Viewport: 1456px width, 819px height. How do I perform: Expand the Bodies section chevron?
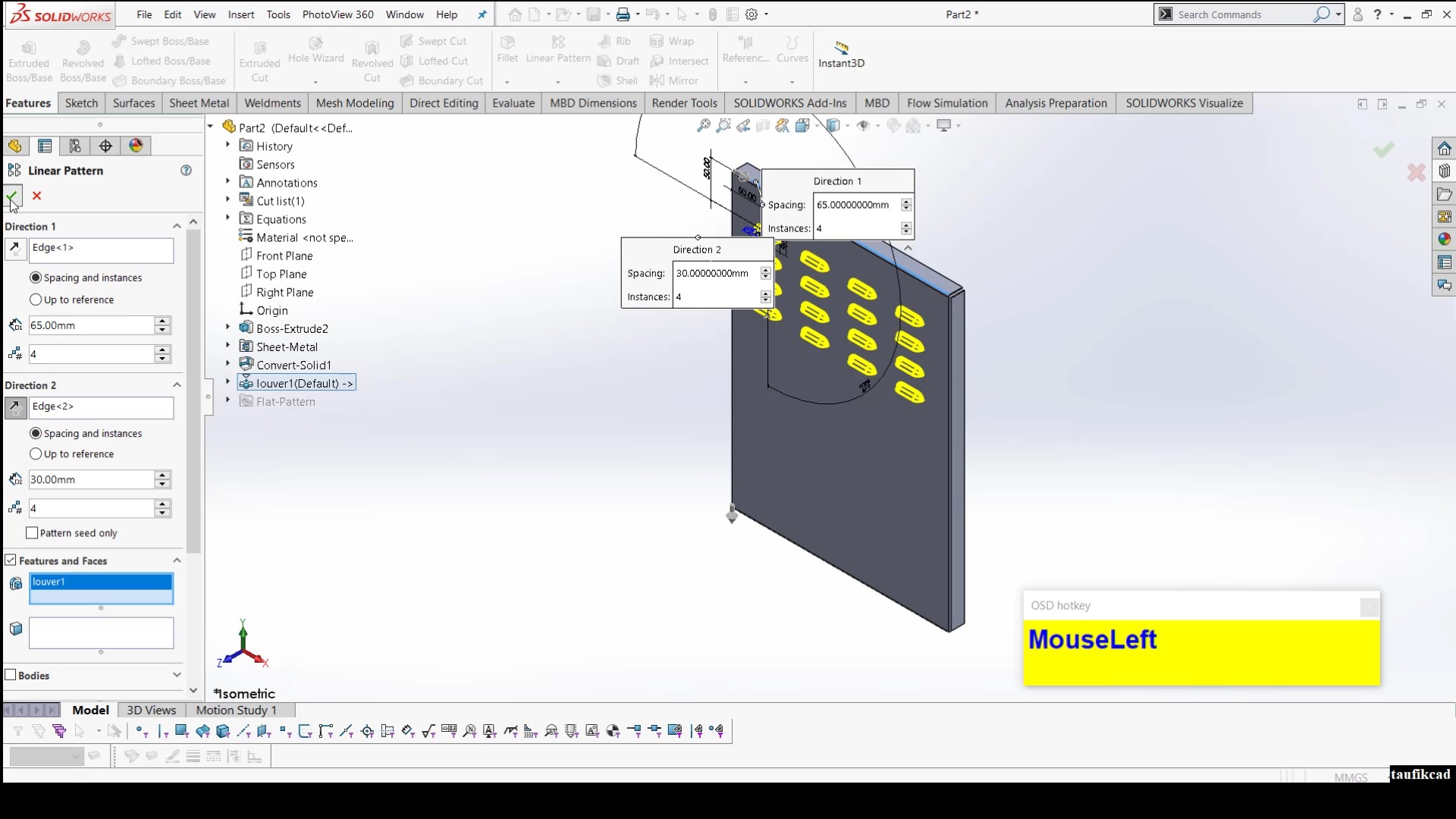click(x=177, y=675)
